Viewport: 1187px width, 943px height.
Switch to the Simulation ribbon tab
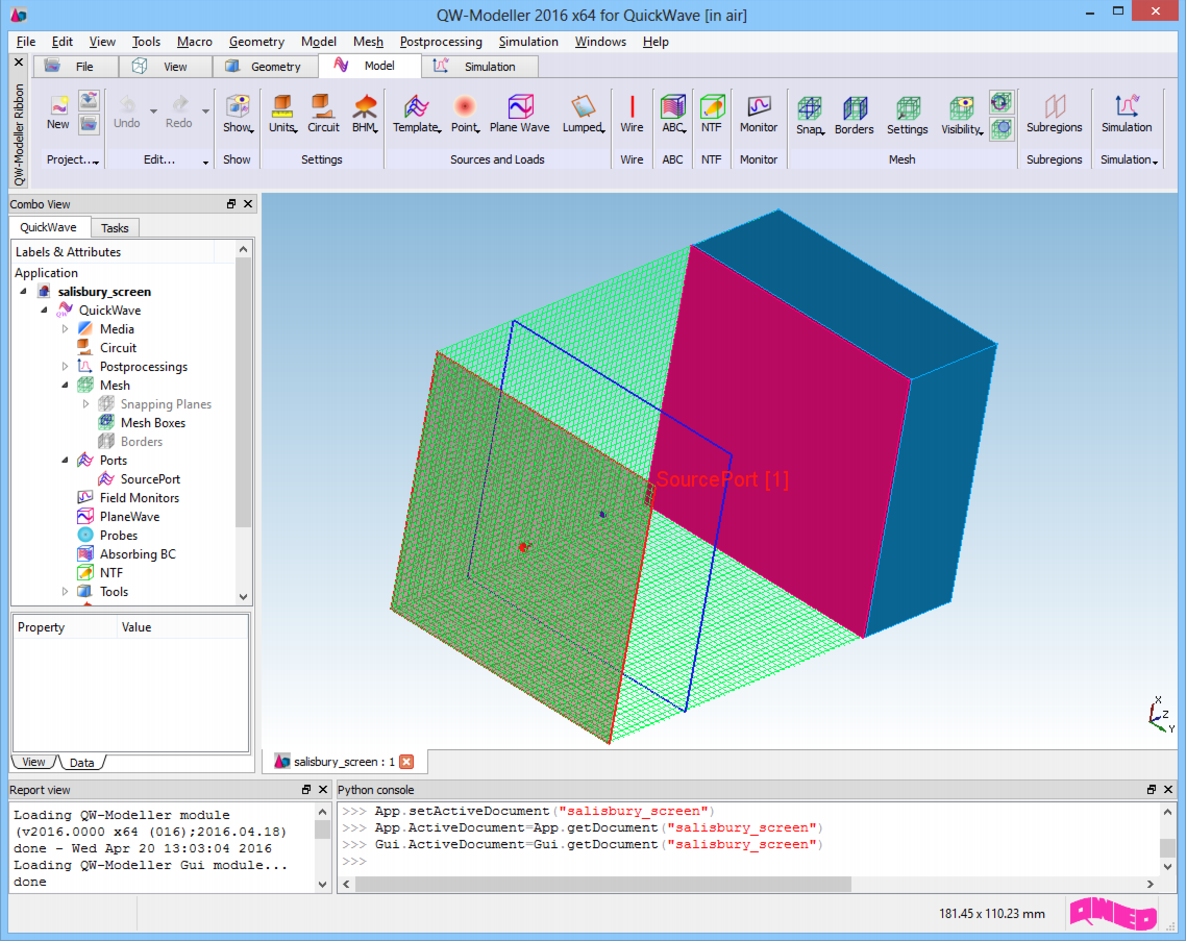[479, 67]
